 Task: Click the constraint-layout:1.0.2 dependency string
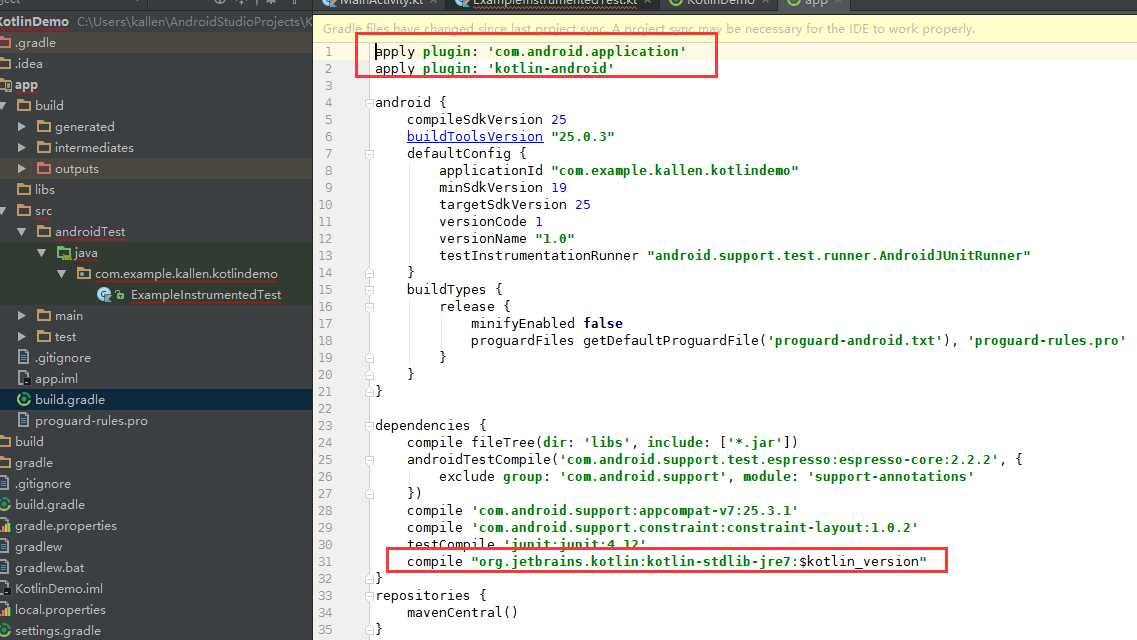pos(695,528)
